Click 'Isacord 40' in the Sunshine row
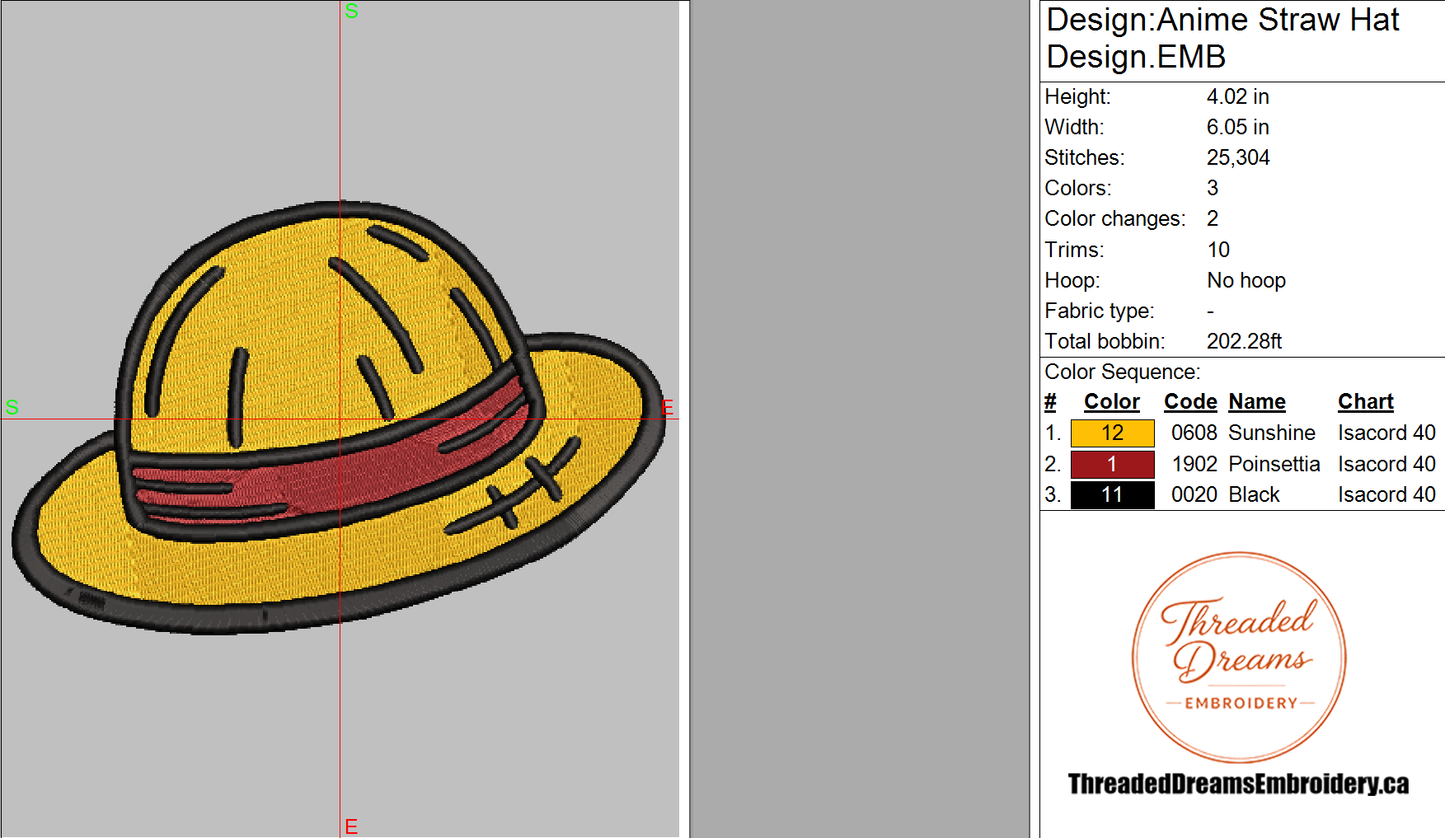Image resolution: width=1445 pixels, height=838 pixels. 1387,433
